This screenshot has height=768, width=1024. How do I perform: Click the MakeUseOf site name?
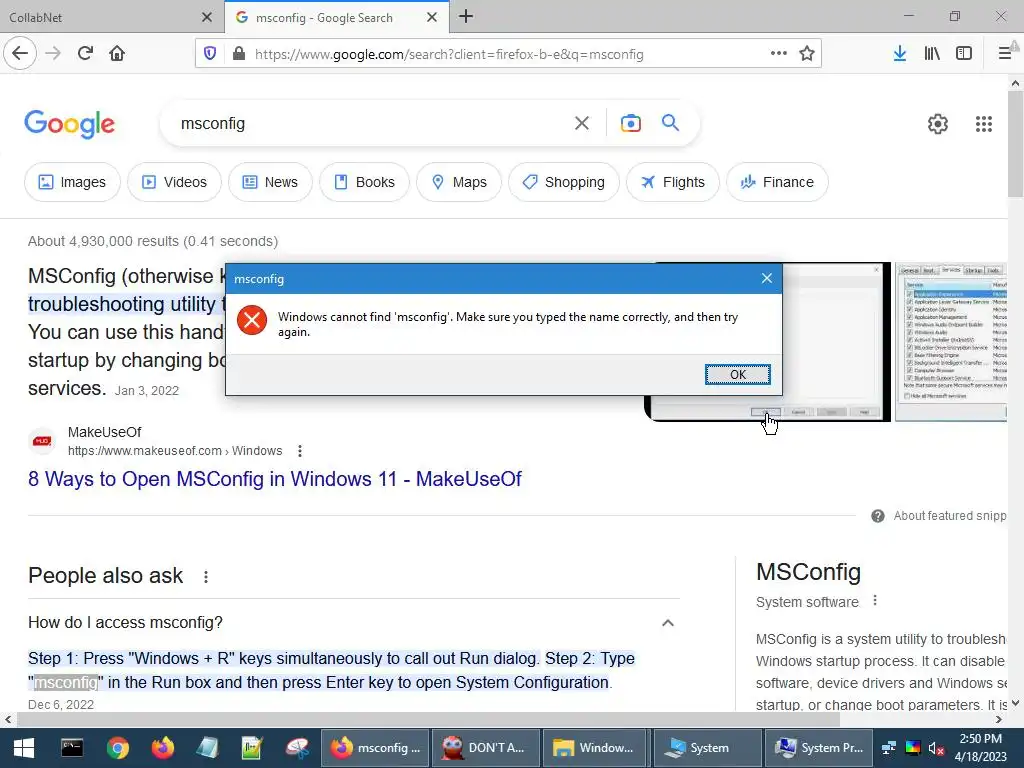[x=104, y=432]
